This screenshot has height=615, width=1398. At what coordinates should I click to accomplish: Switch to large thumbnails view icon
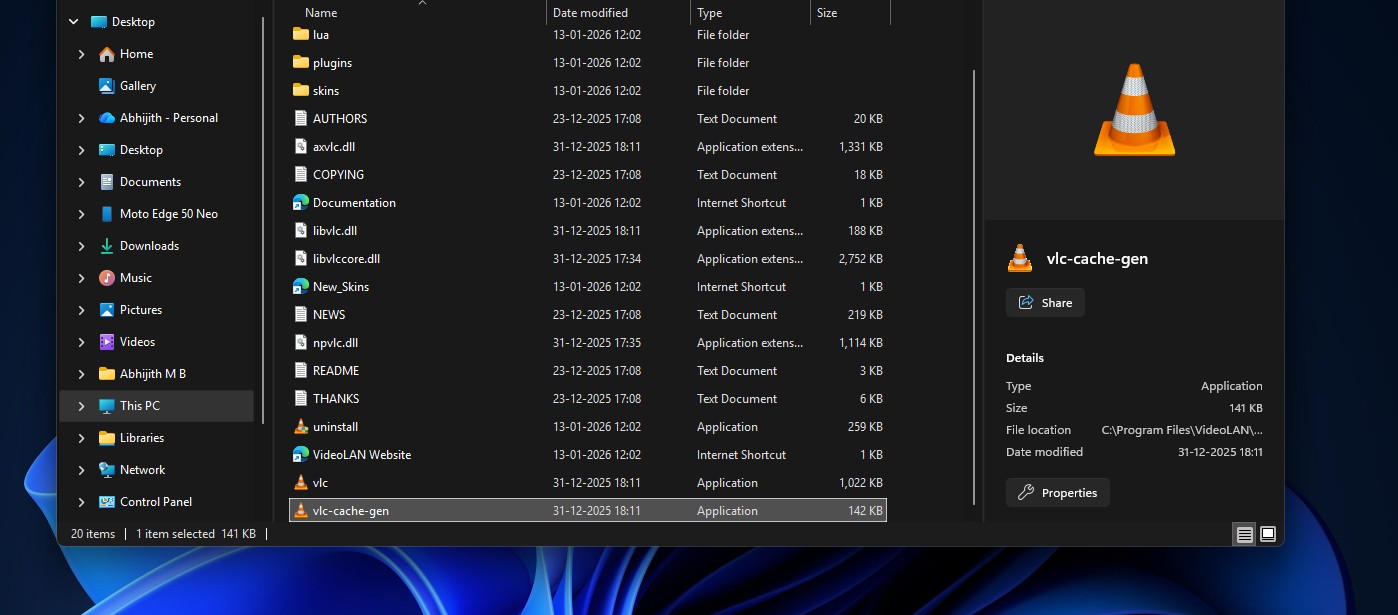(x=1268, y=534)
